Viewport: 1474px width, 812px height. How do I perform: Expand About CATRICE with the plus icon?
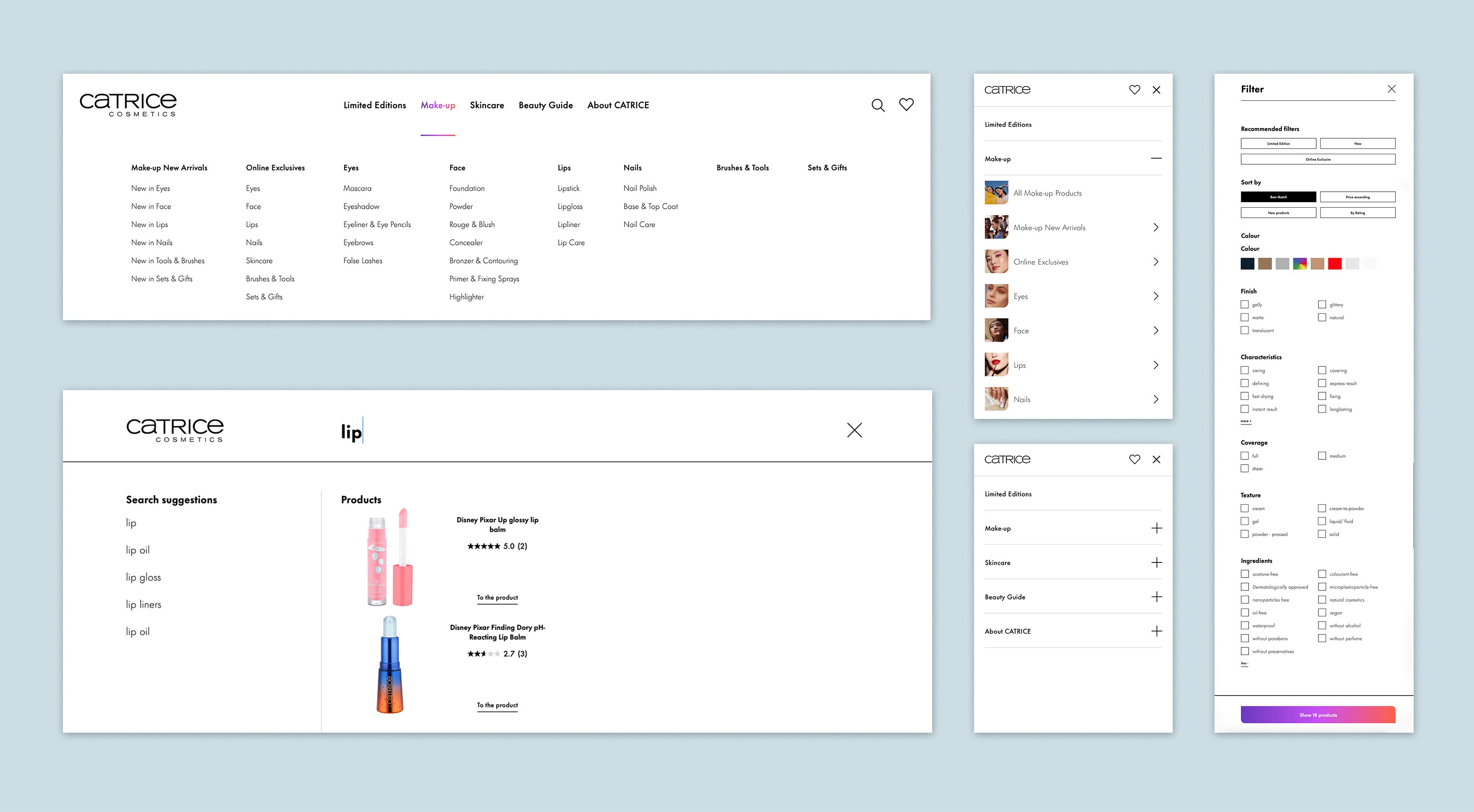(x=1156, y=631)
